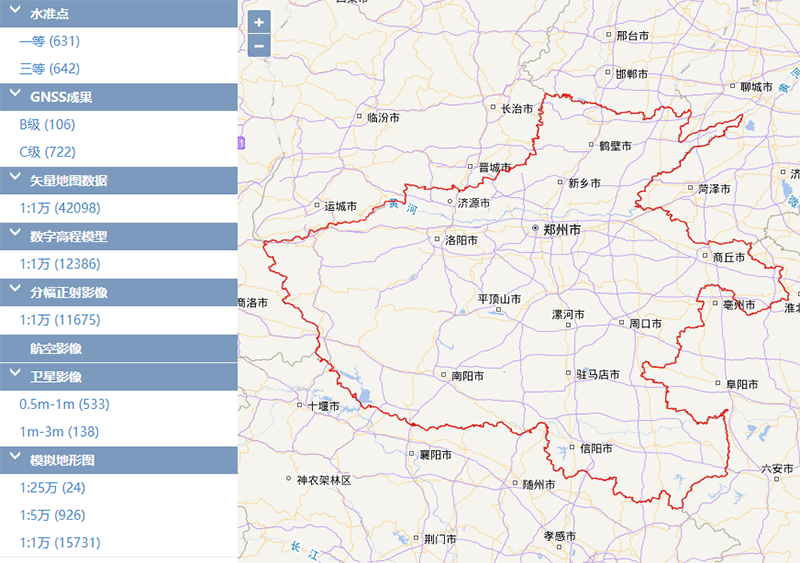The height and width of the screenshot is (563, 800).
Task: Click 洛阳市 city label on the map
Action: (x=460, y=240)
